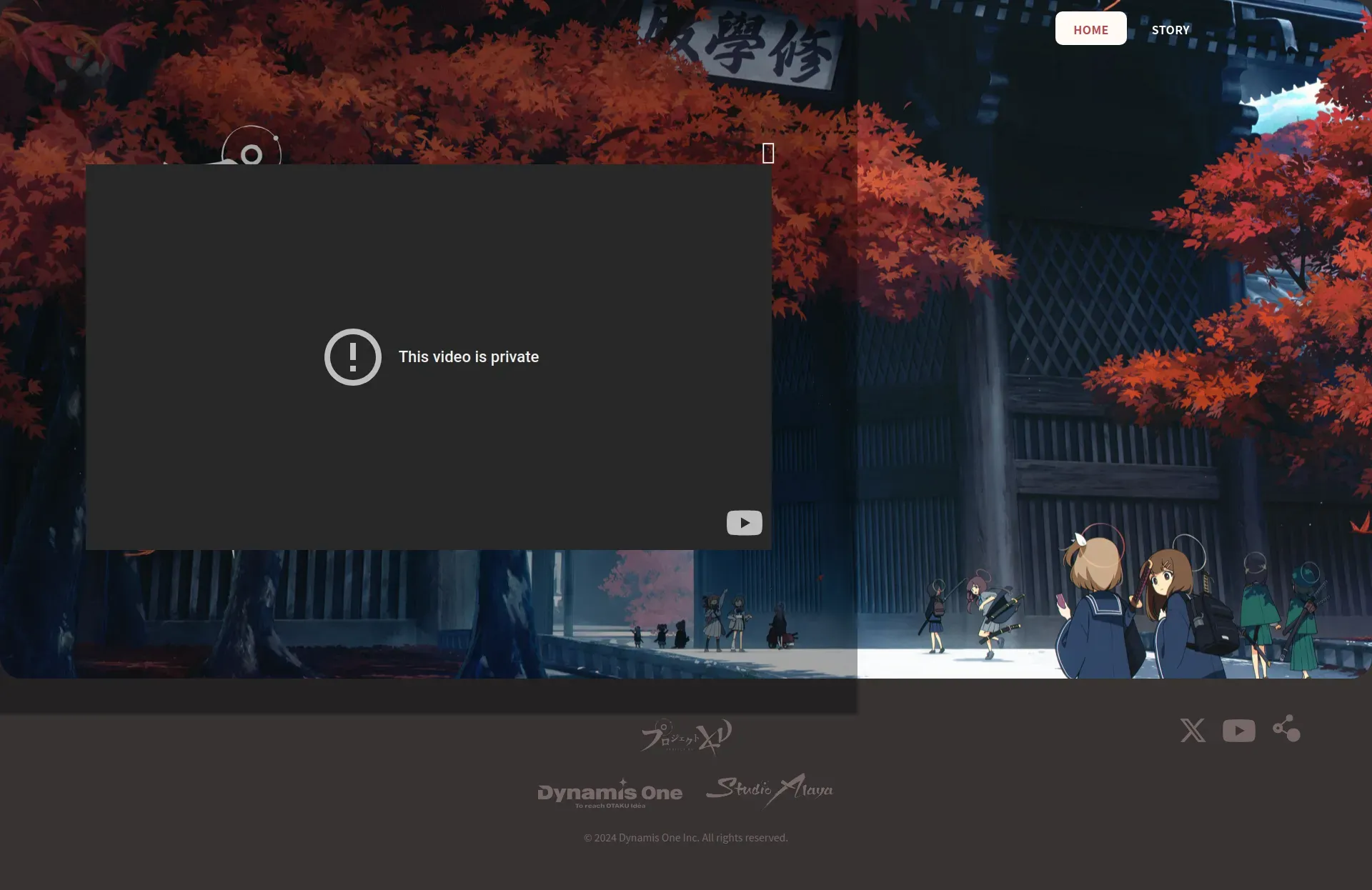The height and width of the screenshot is (890, 1372).
Task: Open the X (Twitter) social link
Action: tap(1193, 730)
